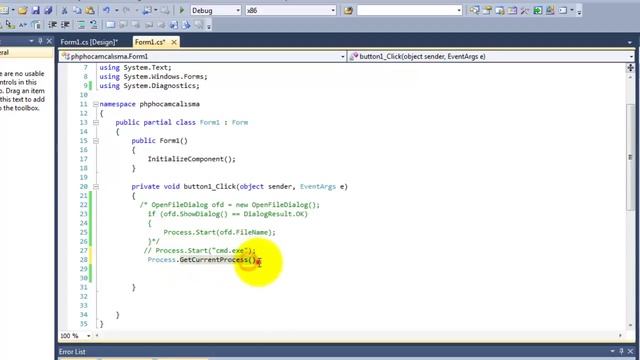The image size is (640, 360).
Task: Click on 'InitializeComponent();' code line
Action: coord(191,159)
